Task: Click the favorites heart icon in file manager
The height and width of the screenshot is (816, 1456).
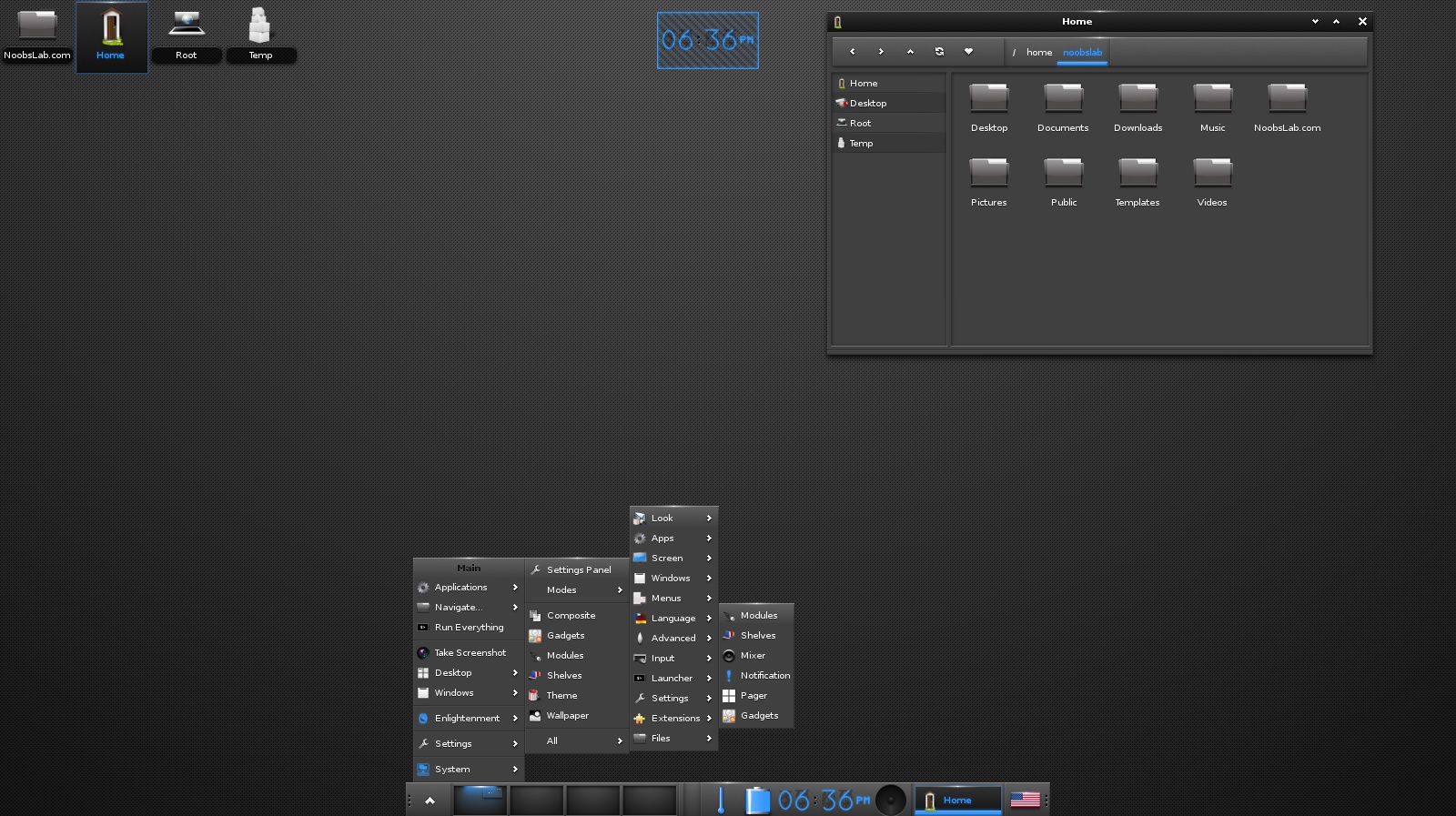Action: click(968, 52)
